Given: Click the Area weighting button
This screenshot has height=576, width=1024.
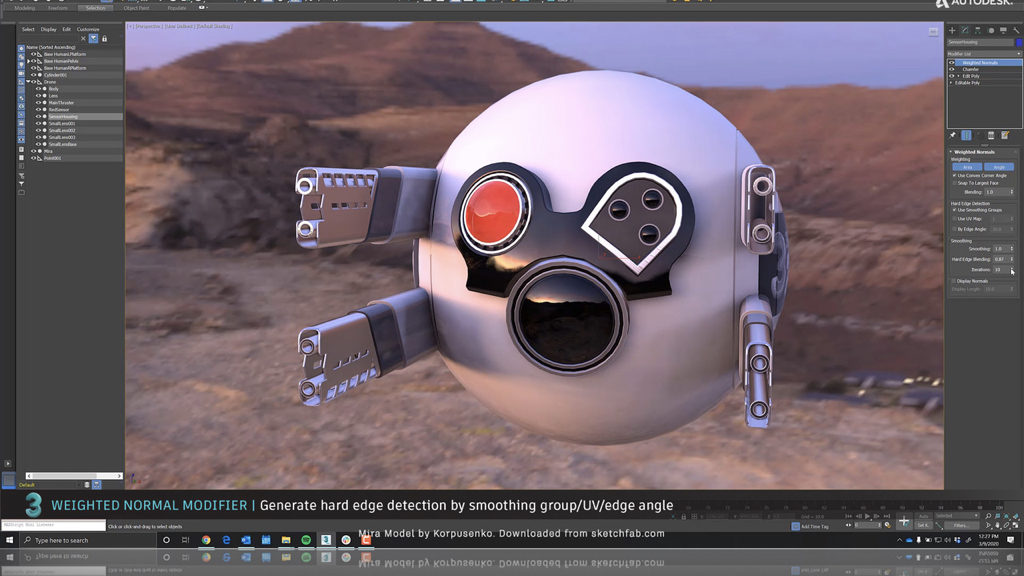Looking at the screenshot, I should tap(966, 167).
